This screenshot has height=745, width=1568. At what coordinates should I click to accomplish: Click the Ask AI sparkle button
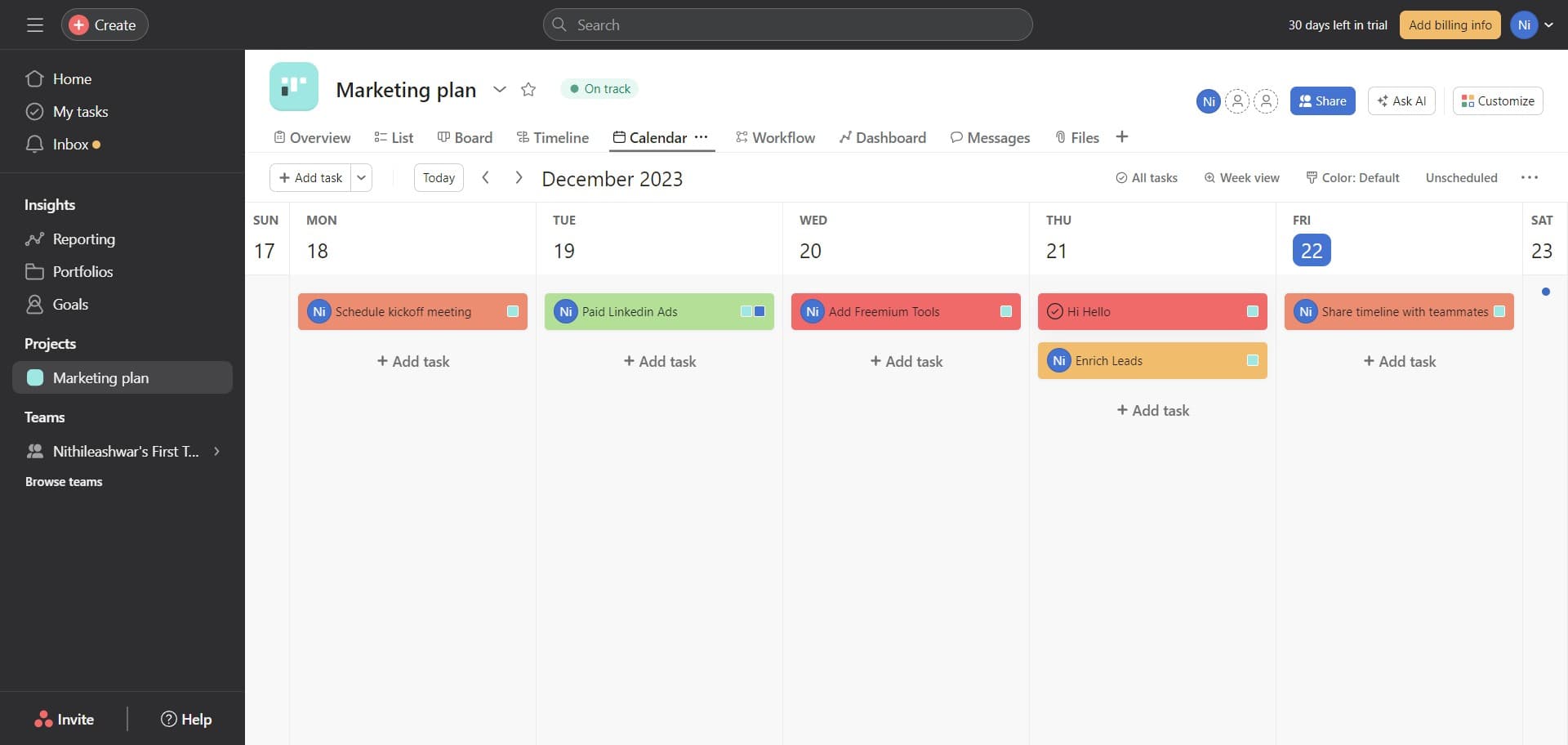(1401, 100)
